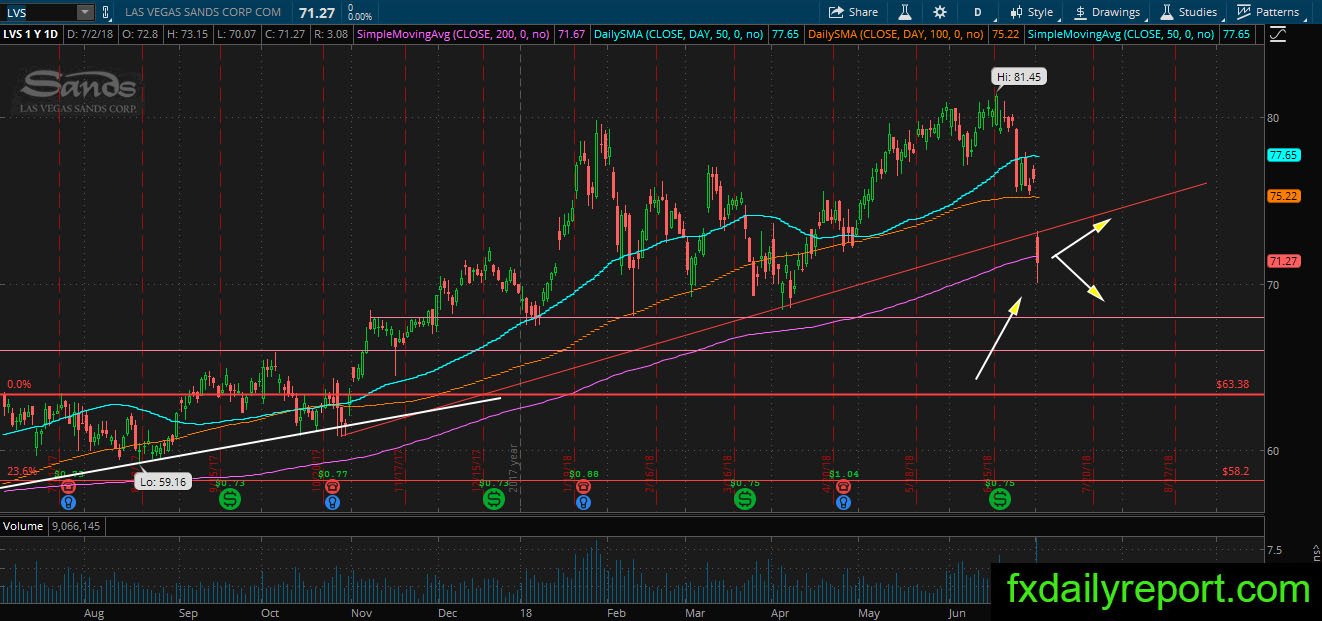The width and height of the screenshot is (1322, 621).
Task: Click the Share button
Action: pyautogui.click(x=853, y=12)
